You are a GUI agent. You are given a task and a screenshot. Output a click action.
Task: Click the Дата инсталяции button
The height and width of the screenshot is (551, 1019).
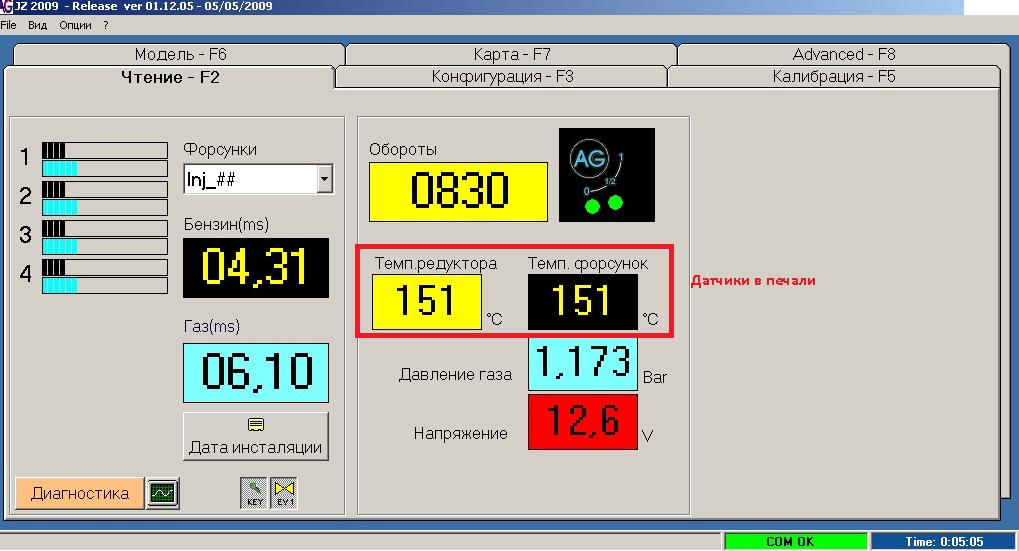[x=255, y=436]
